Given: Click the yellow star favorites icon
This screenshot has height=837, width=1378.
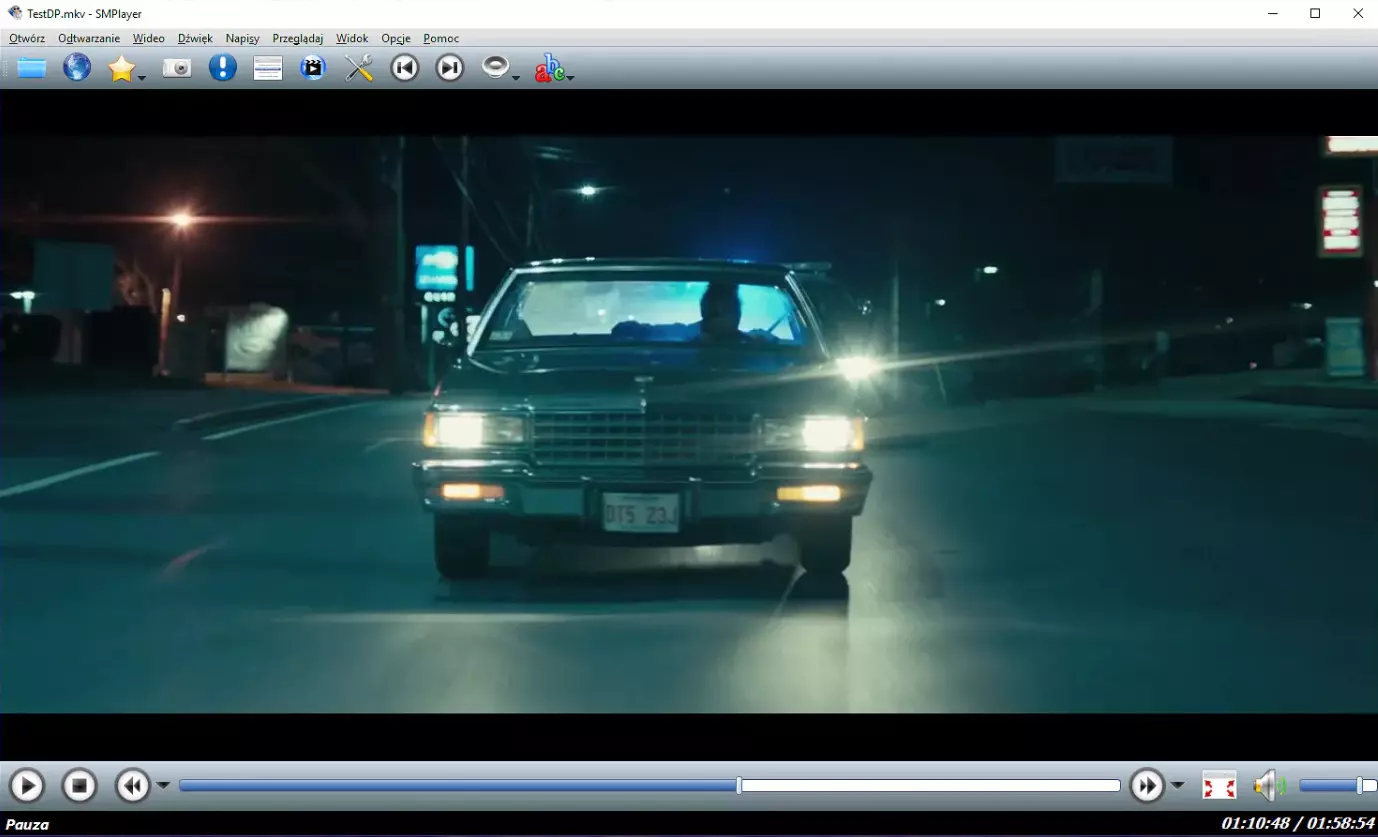Looking at the screenshot, I should [121, 68].
